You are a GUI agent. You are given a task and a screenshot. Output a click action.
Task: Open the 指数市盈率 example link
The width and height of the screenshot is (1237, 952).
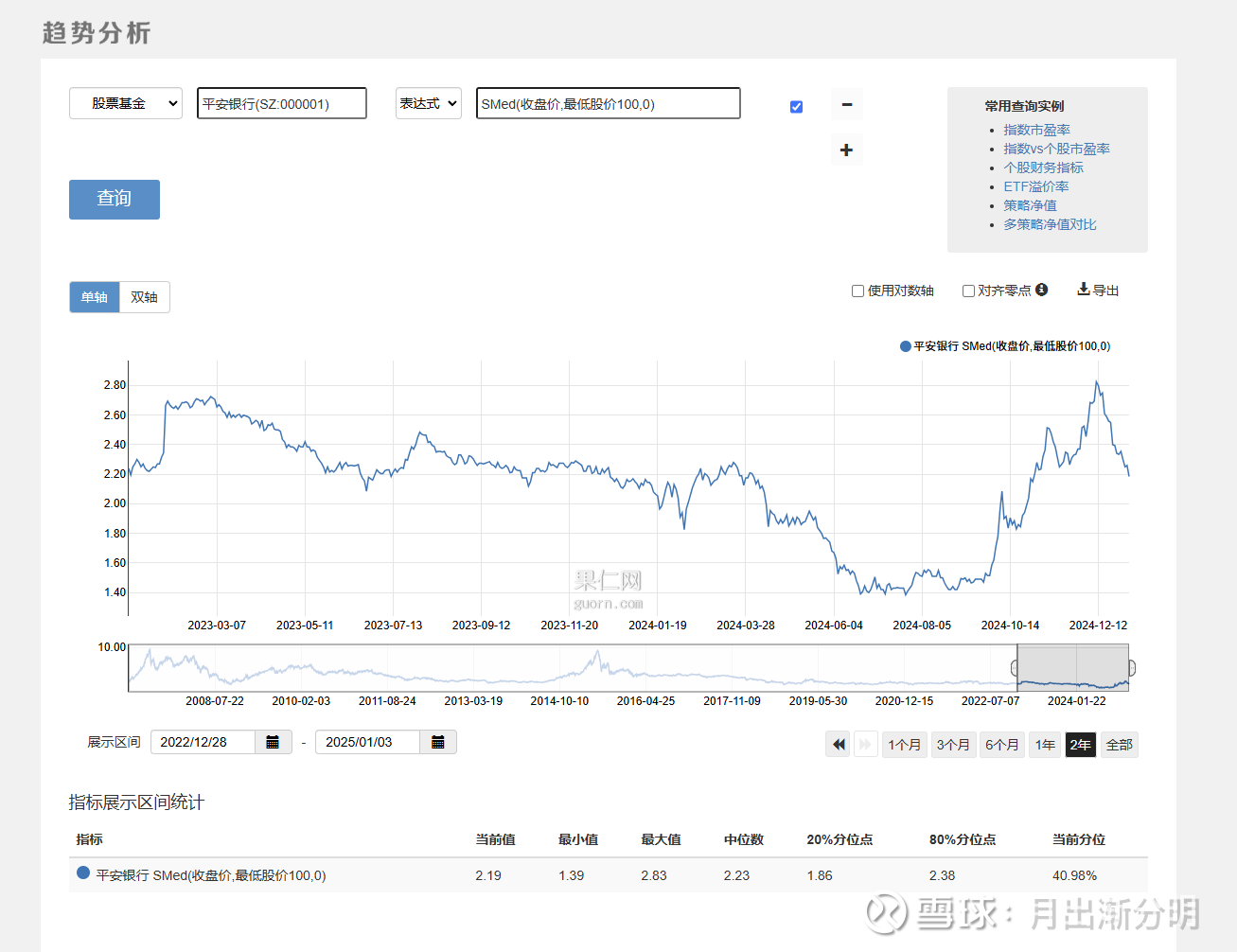[1037, 130]
